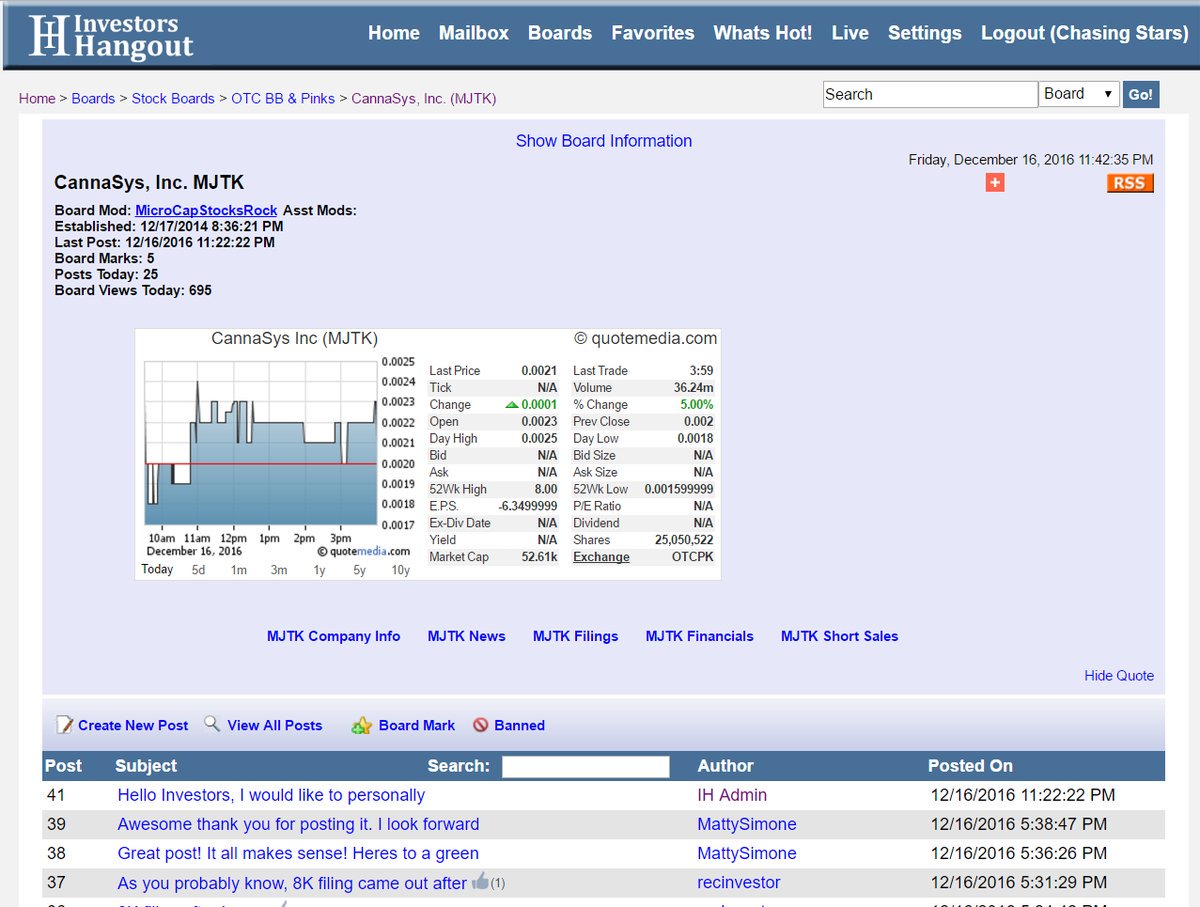
Task: Click the top Search input field
Action: [930, 94]
